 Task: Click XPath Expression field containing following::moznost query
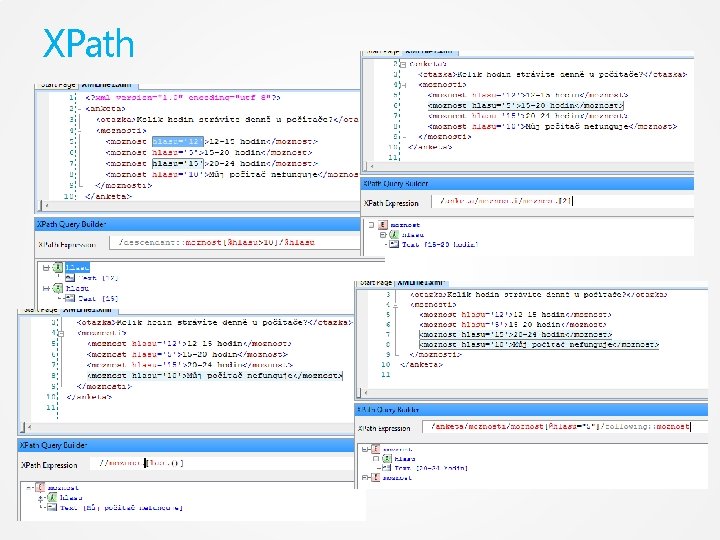564,427
